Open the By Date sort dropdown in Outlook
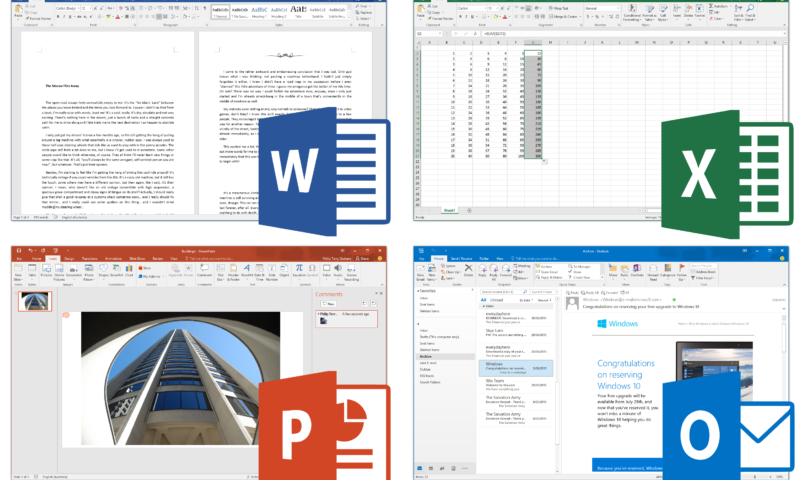 coord(526,300)
